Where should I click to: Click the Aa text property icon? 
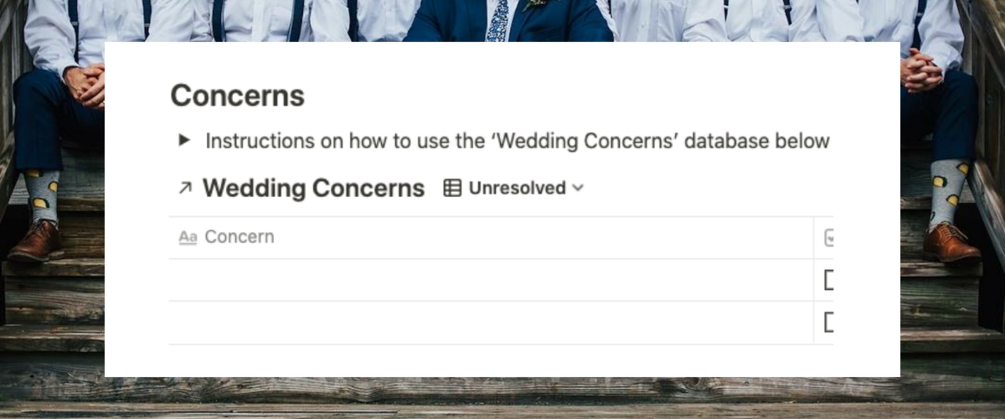coord(187,237)
